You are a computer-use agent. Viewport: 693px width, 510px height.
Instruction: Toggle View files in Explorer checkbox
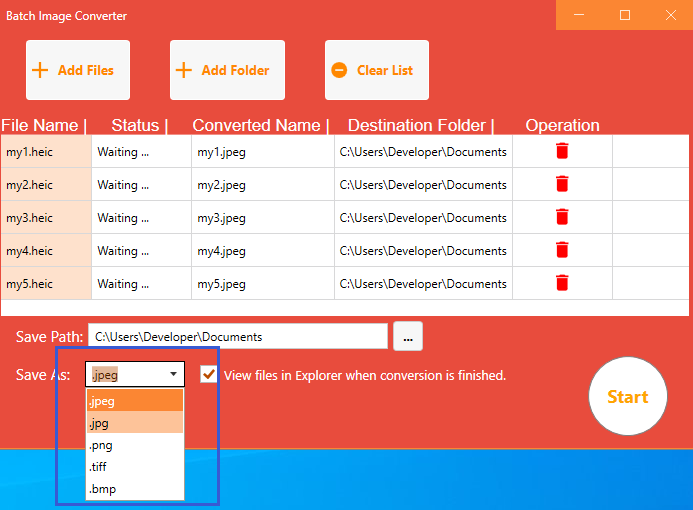tap(208, 374)
